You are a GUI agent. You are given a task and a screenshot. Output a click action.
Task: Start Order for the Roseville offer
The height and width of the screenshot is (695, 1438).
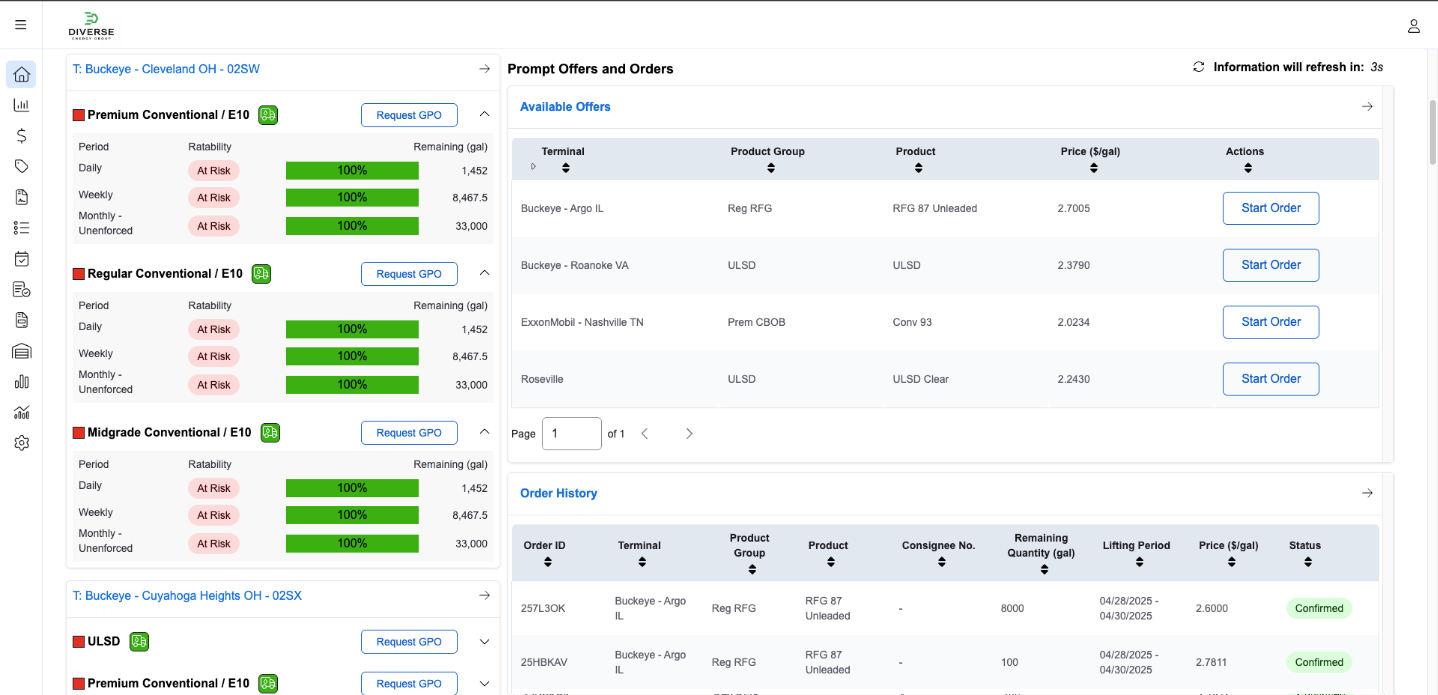pyautogui.click(x=1271, y=379)
